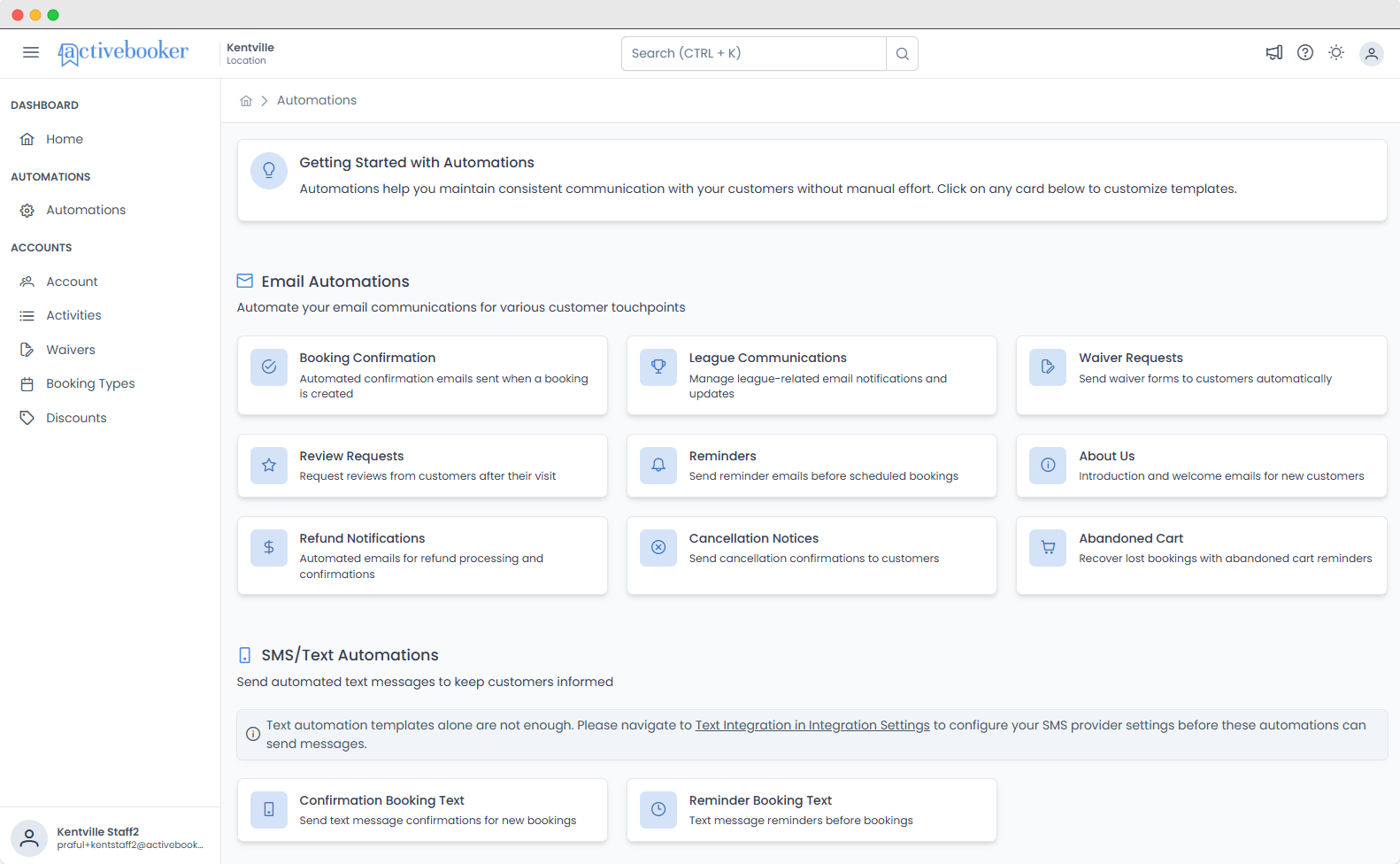Click "SMS/Text Automations" section heading
Screen dimensions: 1400x864
tap(350, 655)
